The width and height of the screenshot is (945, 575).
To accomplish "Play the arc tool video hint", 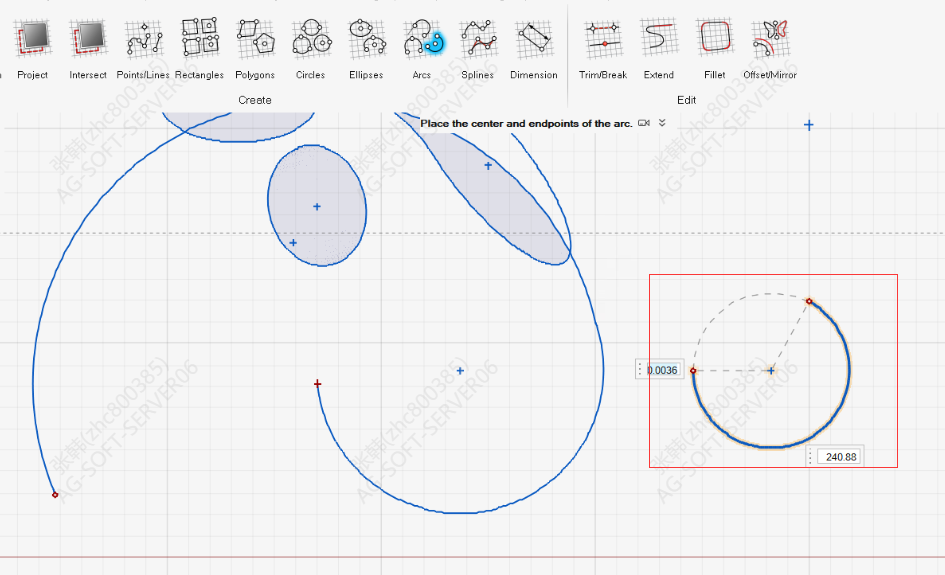I will pos(644,123).
